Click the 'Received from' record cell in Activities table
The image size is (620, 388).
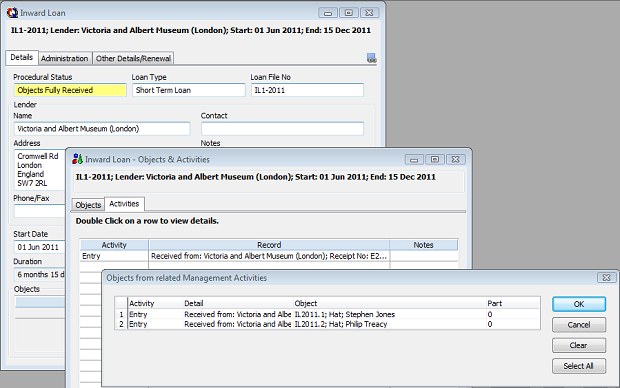tap(269, 256)
